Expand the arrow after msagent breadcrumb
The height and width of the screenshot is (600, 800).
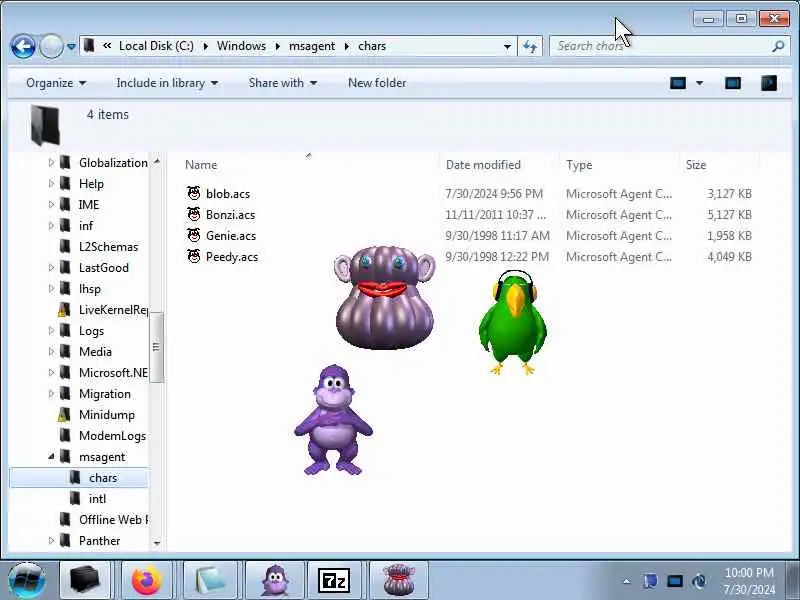pyautogui.click(x=347, y=46)
